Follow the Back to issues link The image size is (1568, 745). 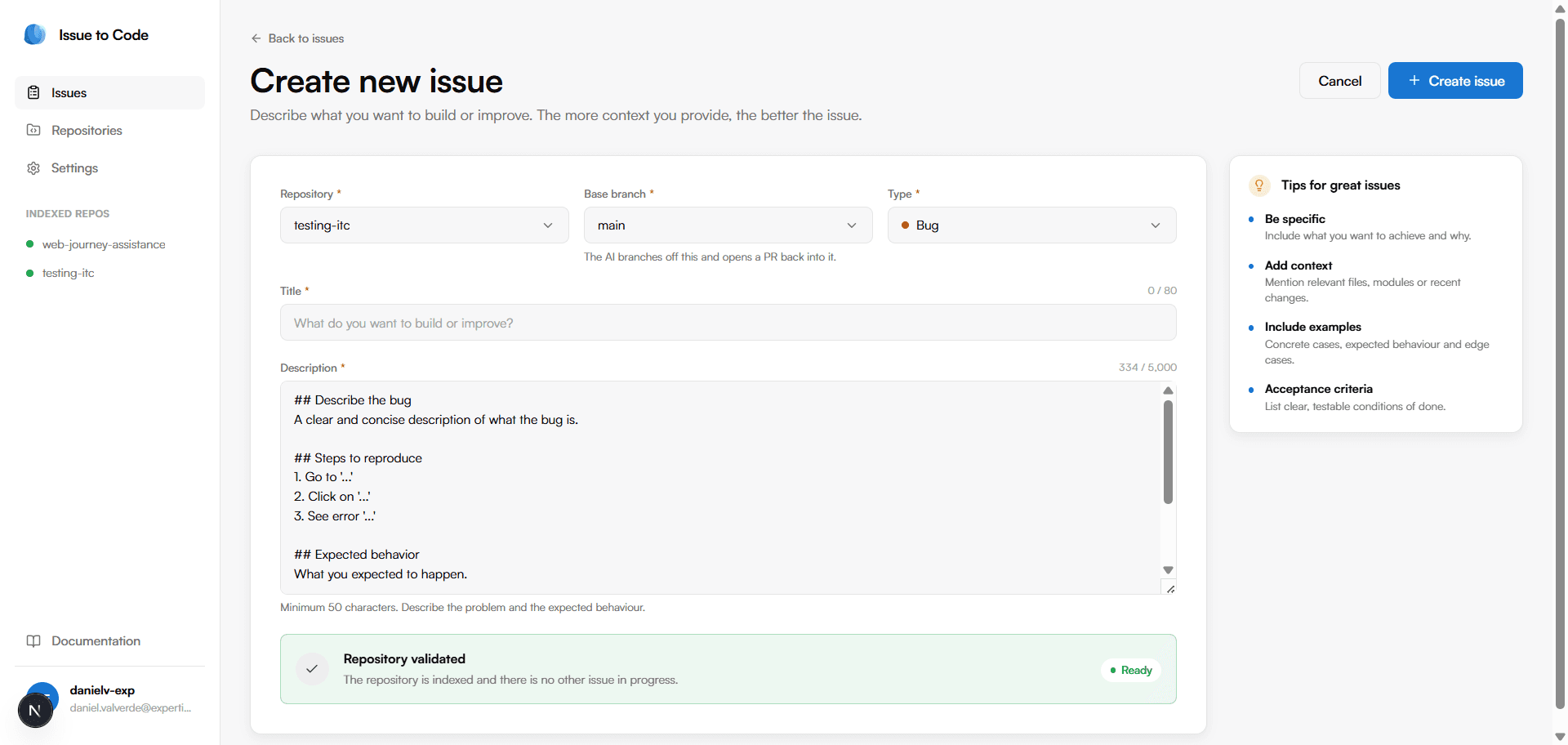(x=297, y=38)
